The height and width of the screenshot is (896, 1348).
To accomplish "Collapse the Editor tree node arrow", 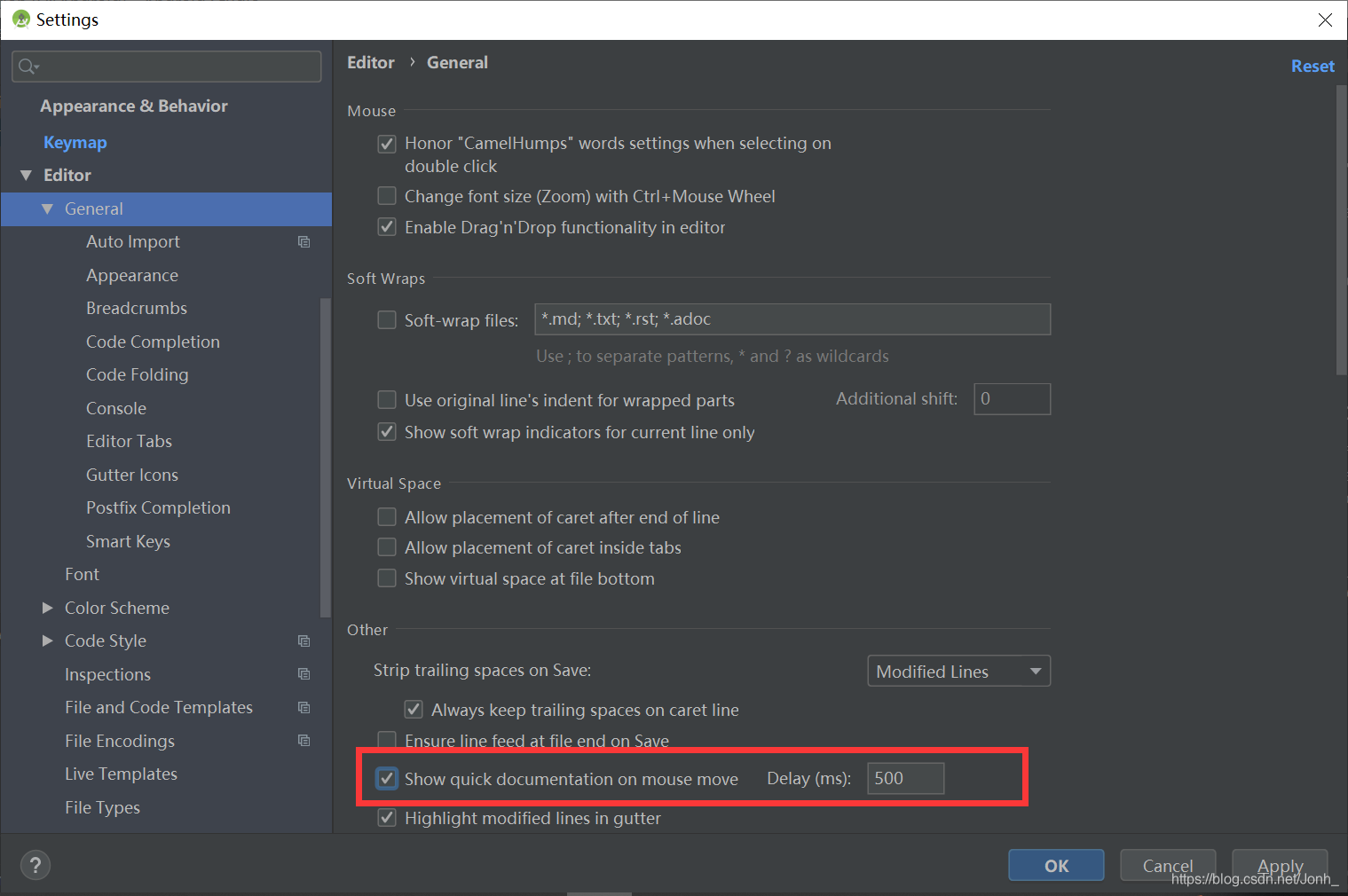I will (26, 176).
